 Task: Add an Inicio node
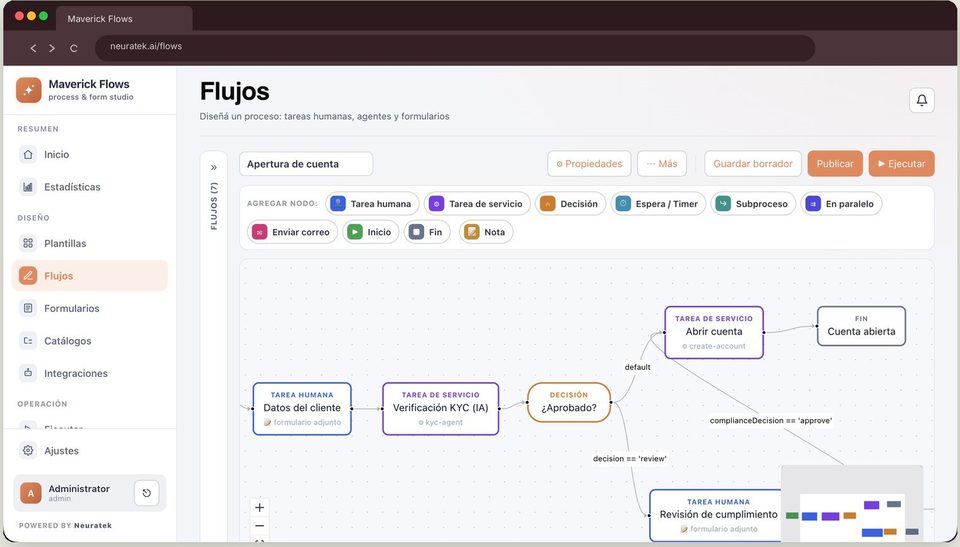pos(370,232)
